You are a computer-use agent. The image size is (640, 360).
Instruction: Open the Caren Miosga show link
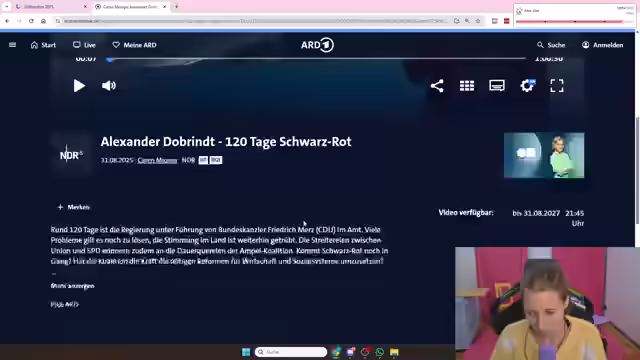pos(157,160)
